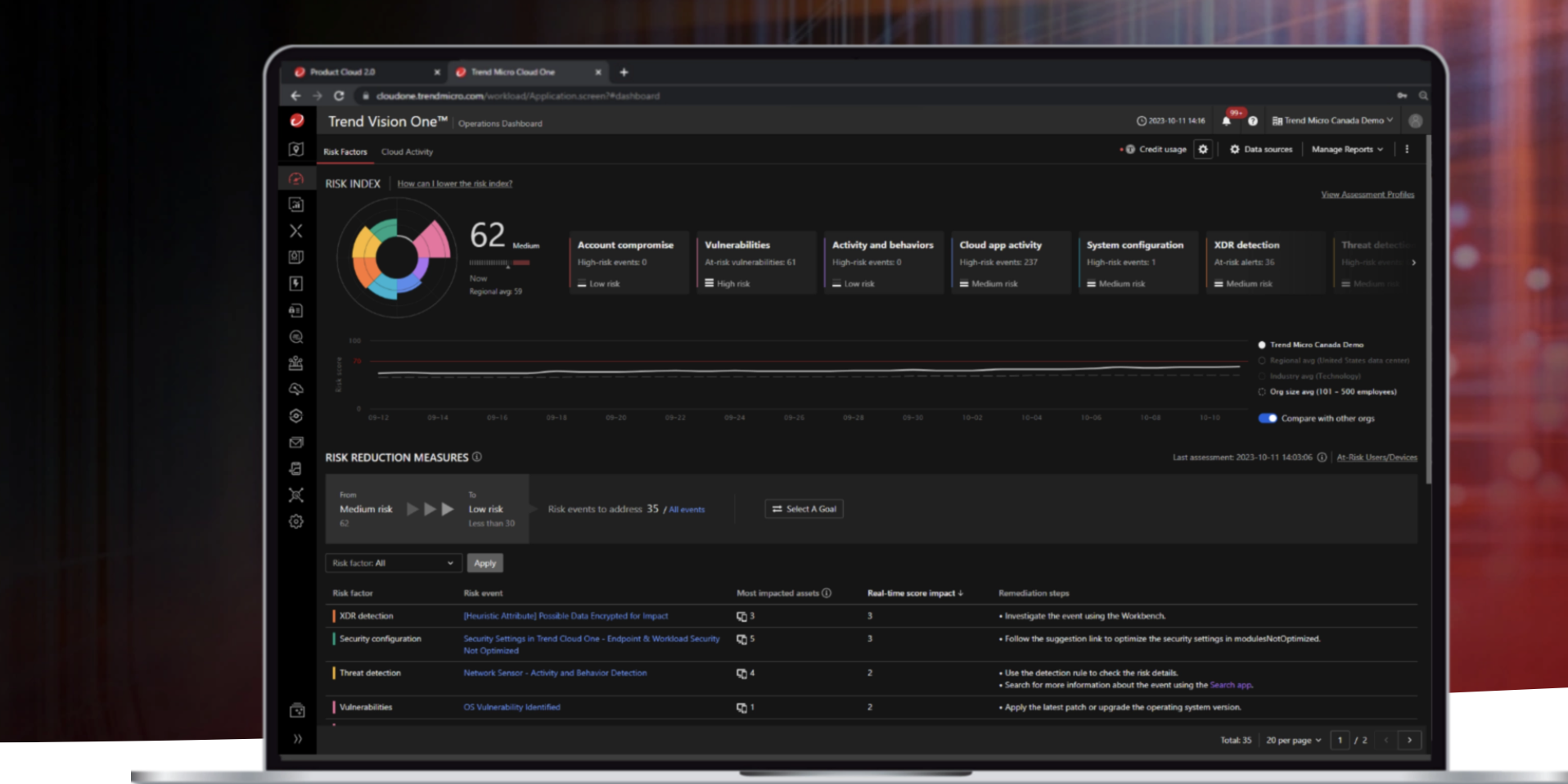Reload the page with the refresh icon

point(339,96)
